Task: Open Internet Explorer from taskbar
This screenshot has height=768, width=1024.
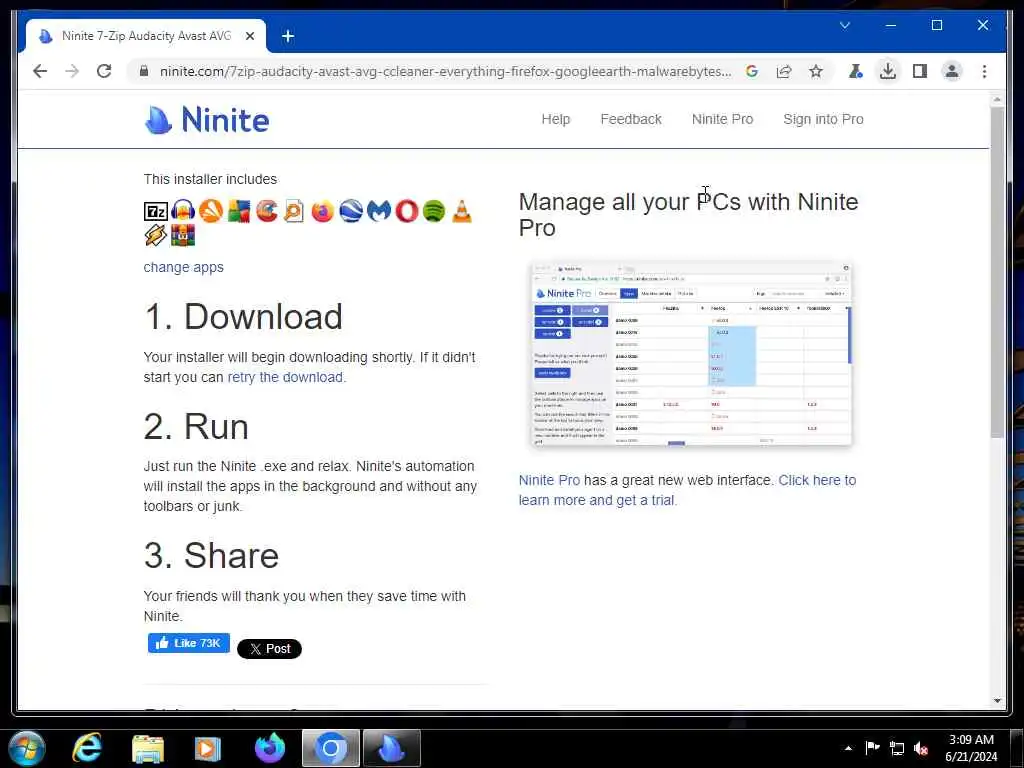Action: click(87, 748)
